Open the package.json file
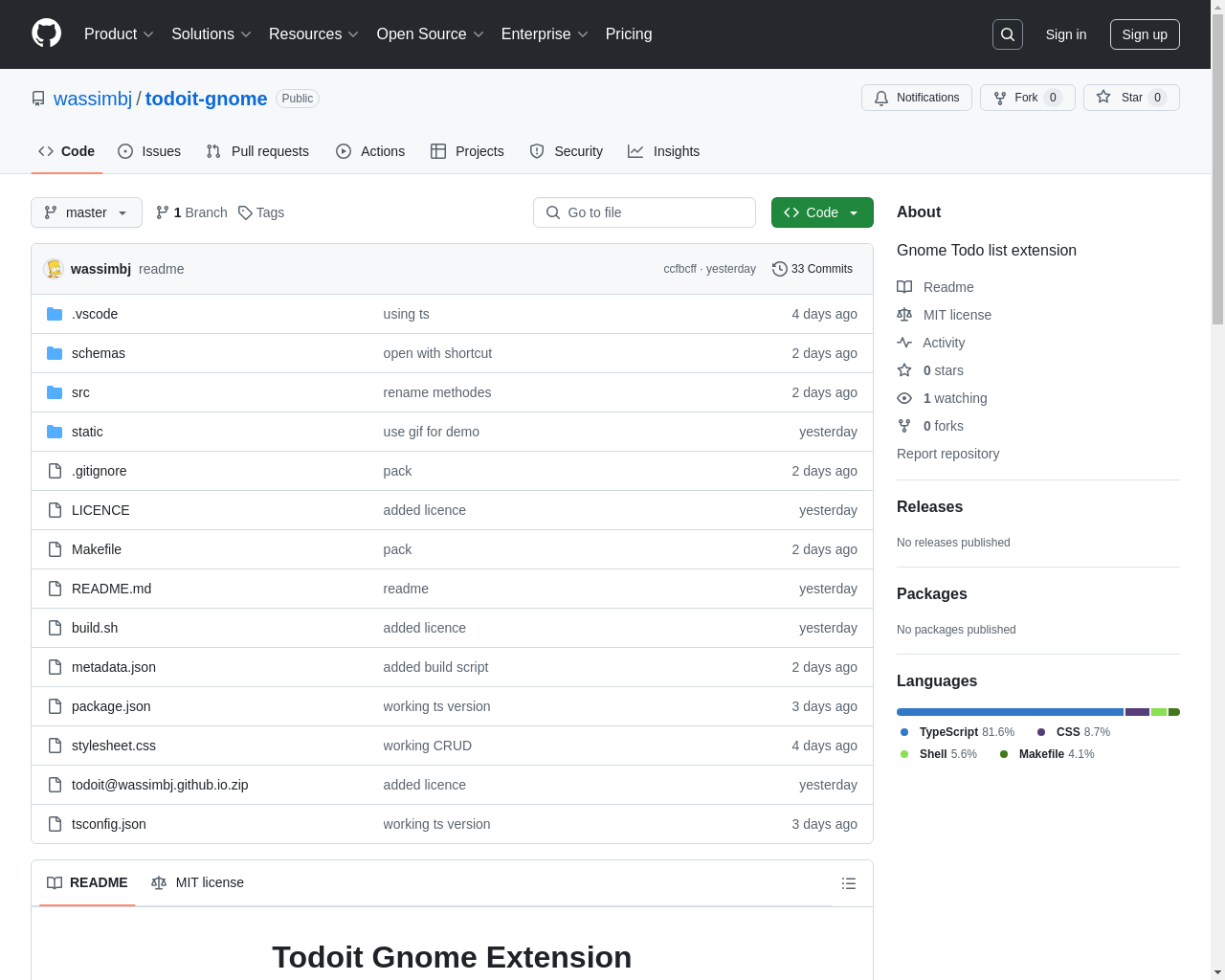 pos(111,706)
